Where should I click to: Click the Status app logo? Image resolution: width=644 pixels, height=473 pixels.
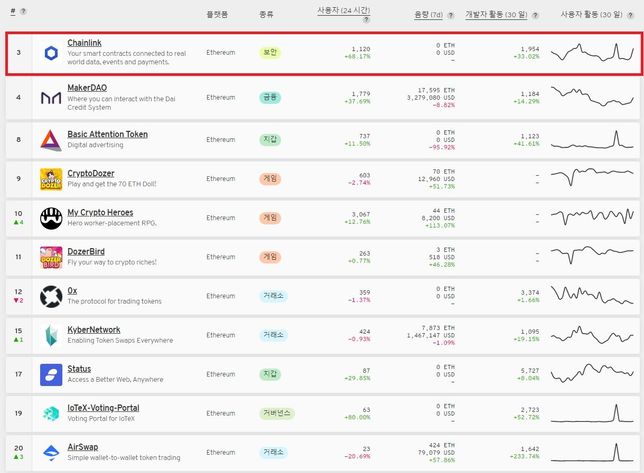(x=51, y=374)
